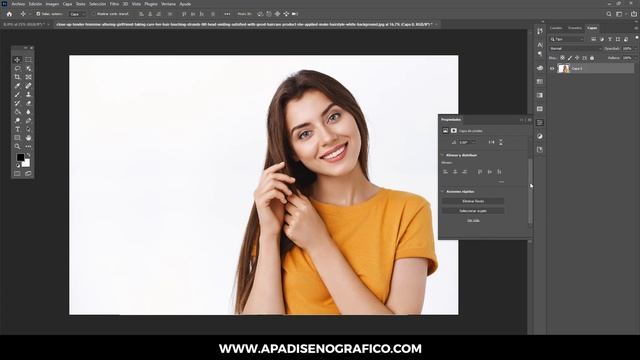Screen dimensions: 640x360
Task: Toggle lock position in Layers panel
Action: [x=577, y=58]
